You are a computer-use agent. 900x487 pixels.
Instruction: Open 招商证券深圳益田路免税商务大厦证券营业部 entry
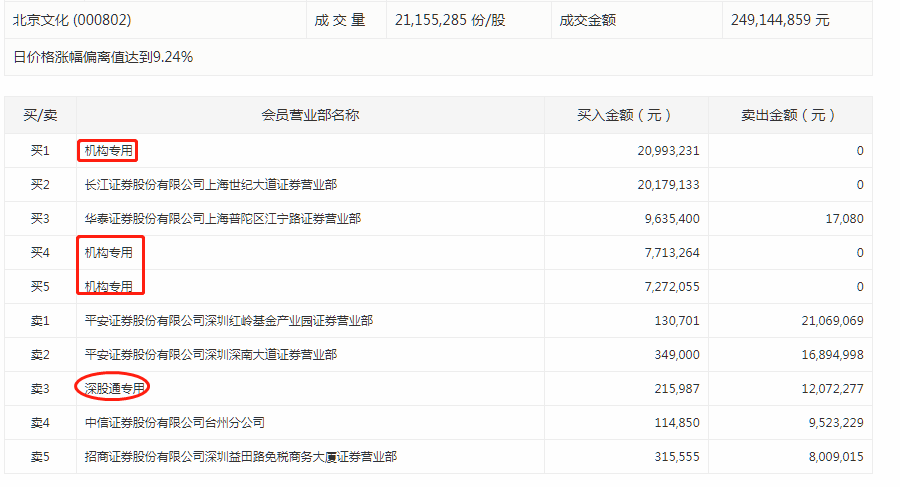tap(241, 457)
